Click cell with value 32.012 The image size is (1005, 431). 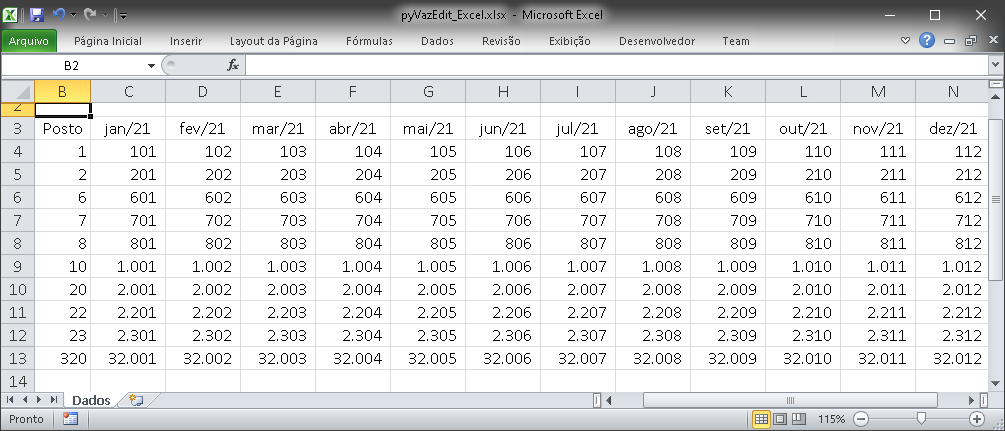952,359
